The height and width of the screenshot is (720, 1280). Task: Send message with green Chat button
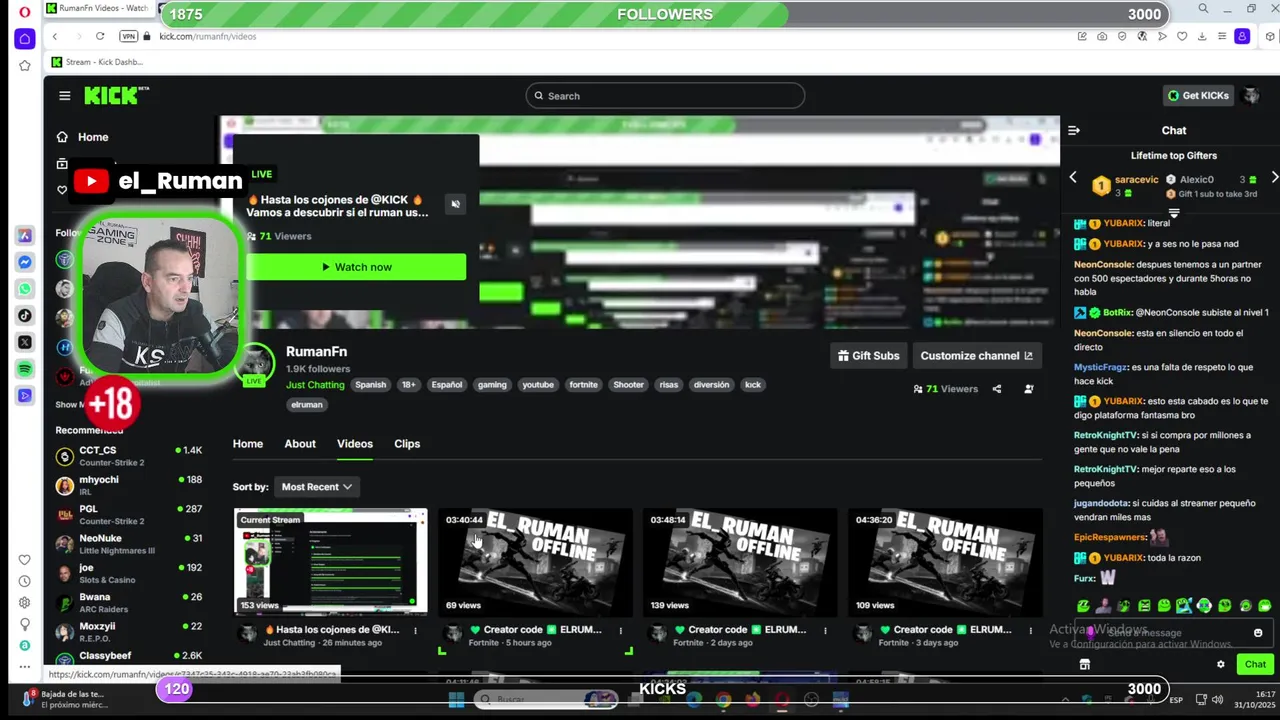tap(1255, 664)
